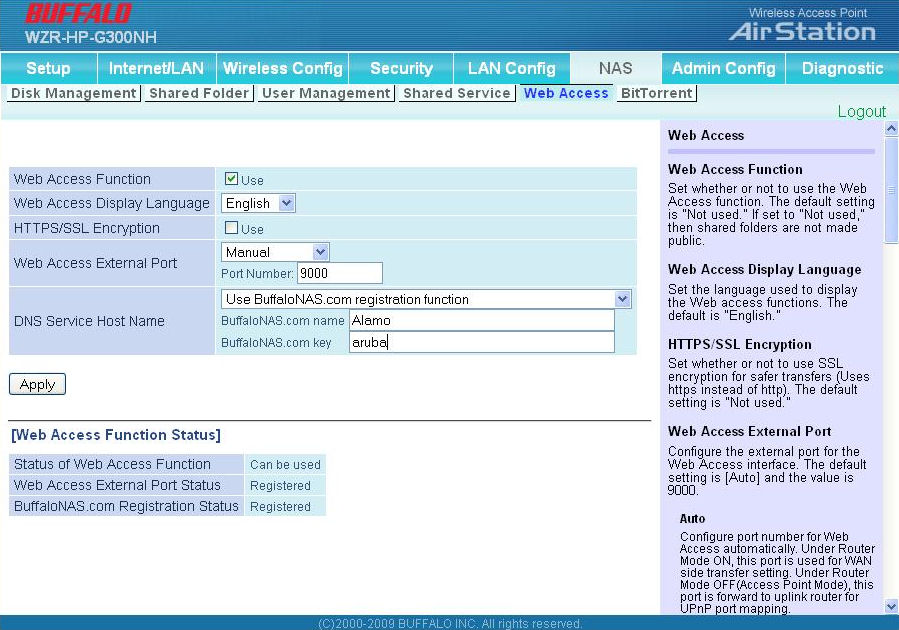Open Shared Service sub-page
The image size is (899, 630).
click(457, 93)
